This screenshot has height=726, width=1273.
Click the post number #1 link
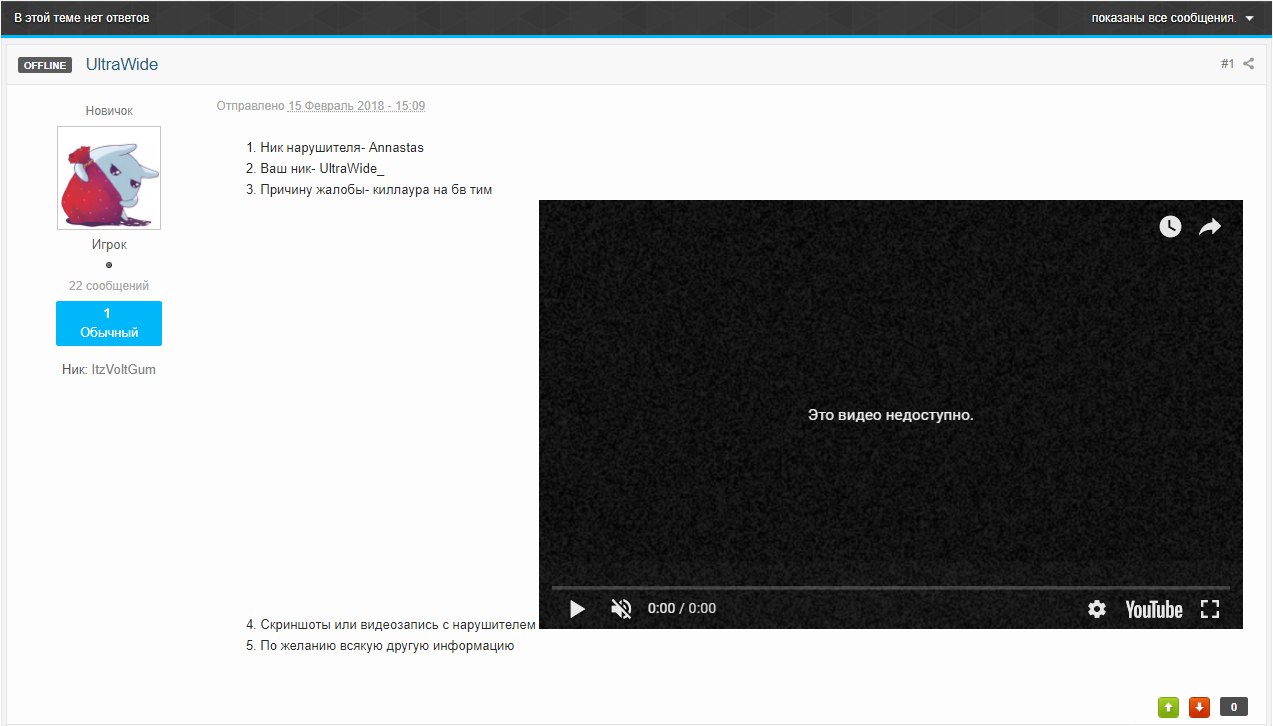(1227, 64)
